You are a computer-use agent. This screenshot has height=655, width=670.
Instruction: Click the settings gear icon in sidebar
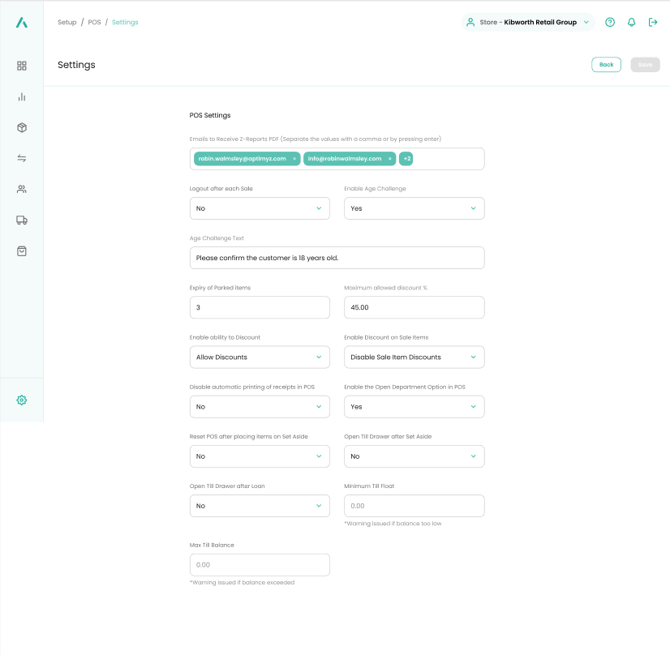click(x=22, y=400)
